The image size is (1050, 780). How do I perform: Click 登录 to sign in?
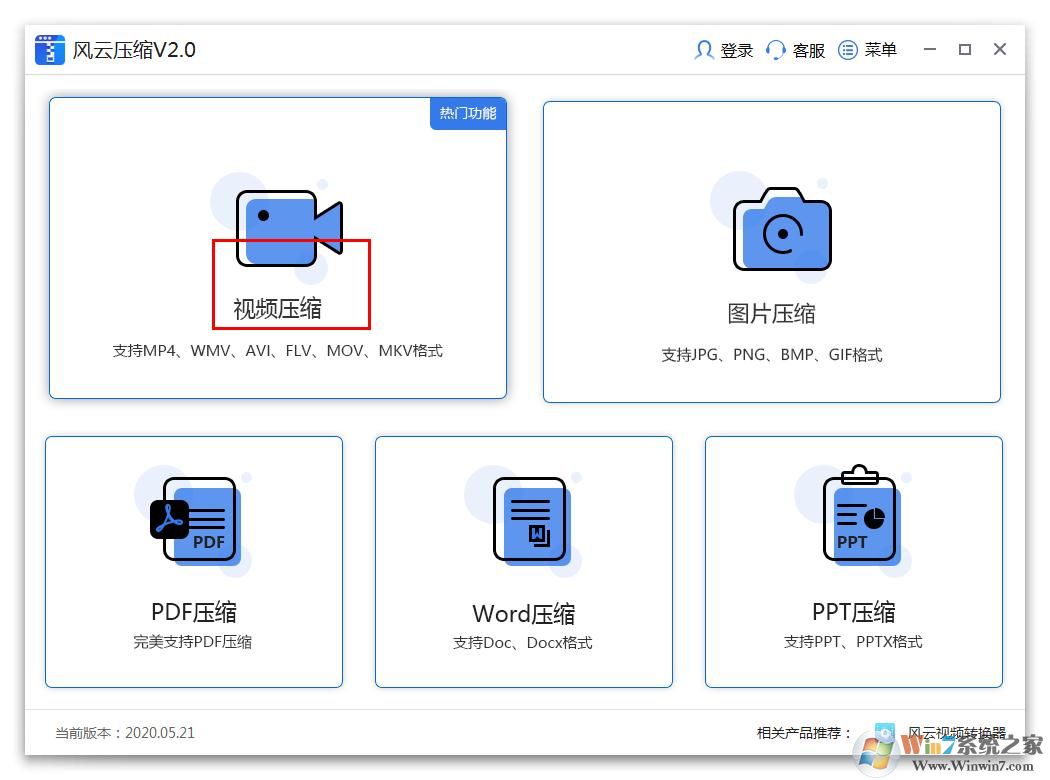coord(735,50)
